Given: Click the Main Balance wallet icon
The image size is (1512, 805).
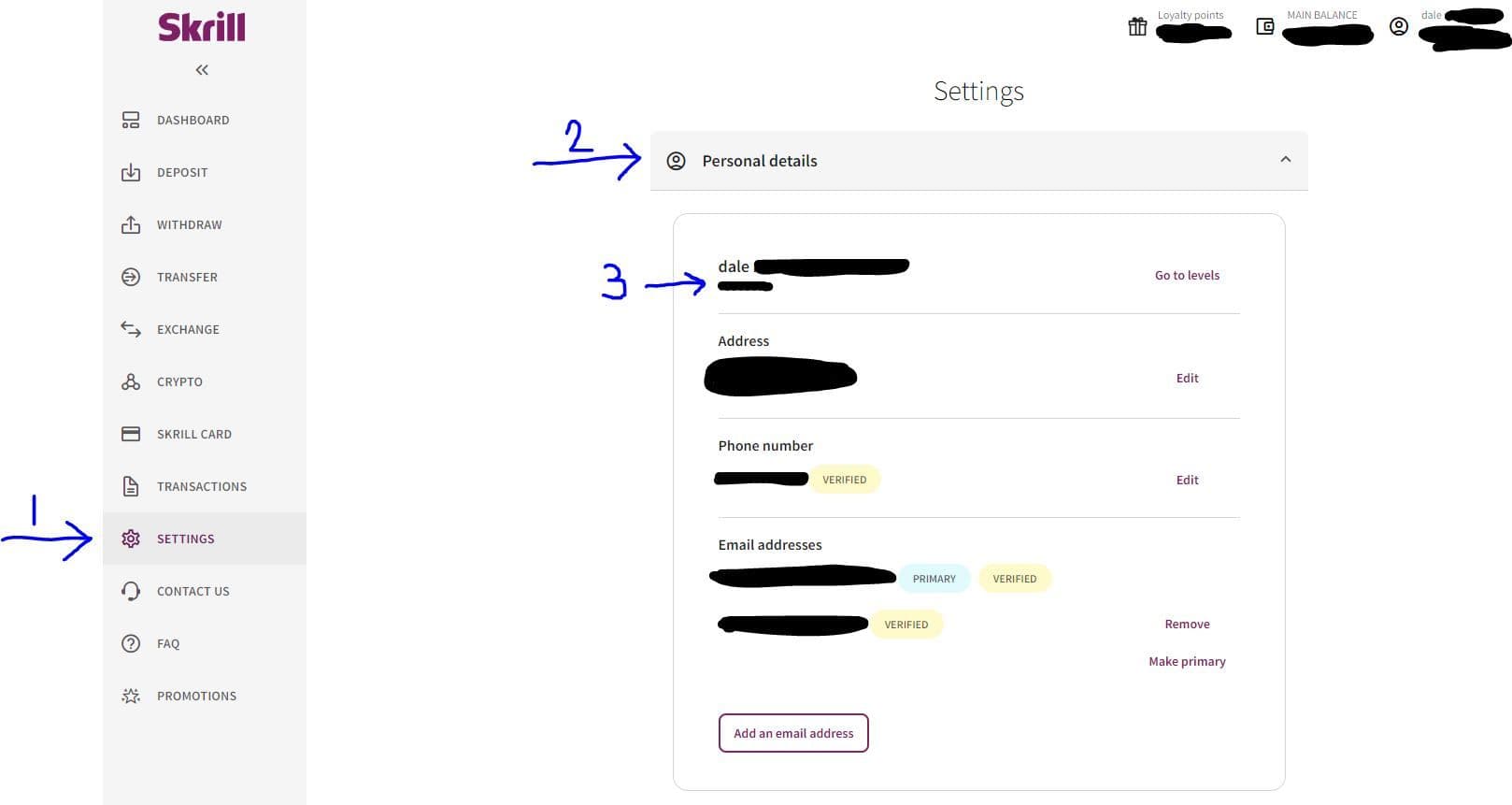Looking at the screenshot, I should pyautogui.click(x=1265, y=26).
